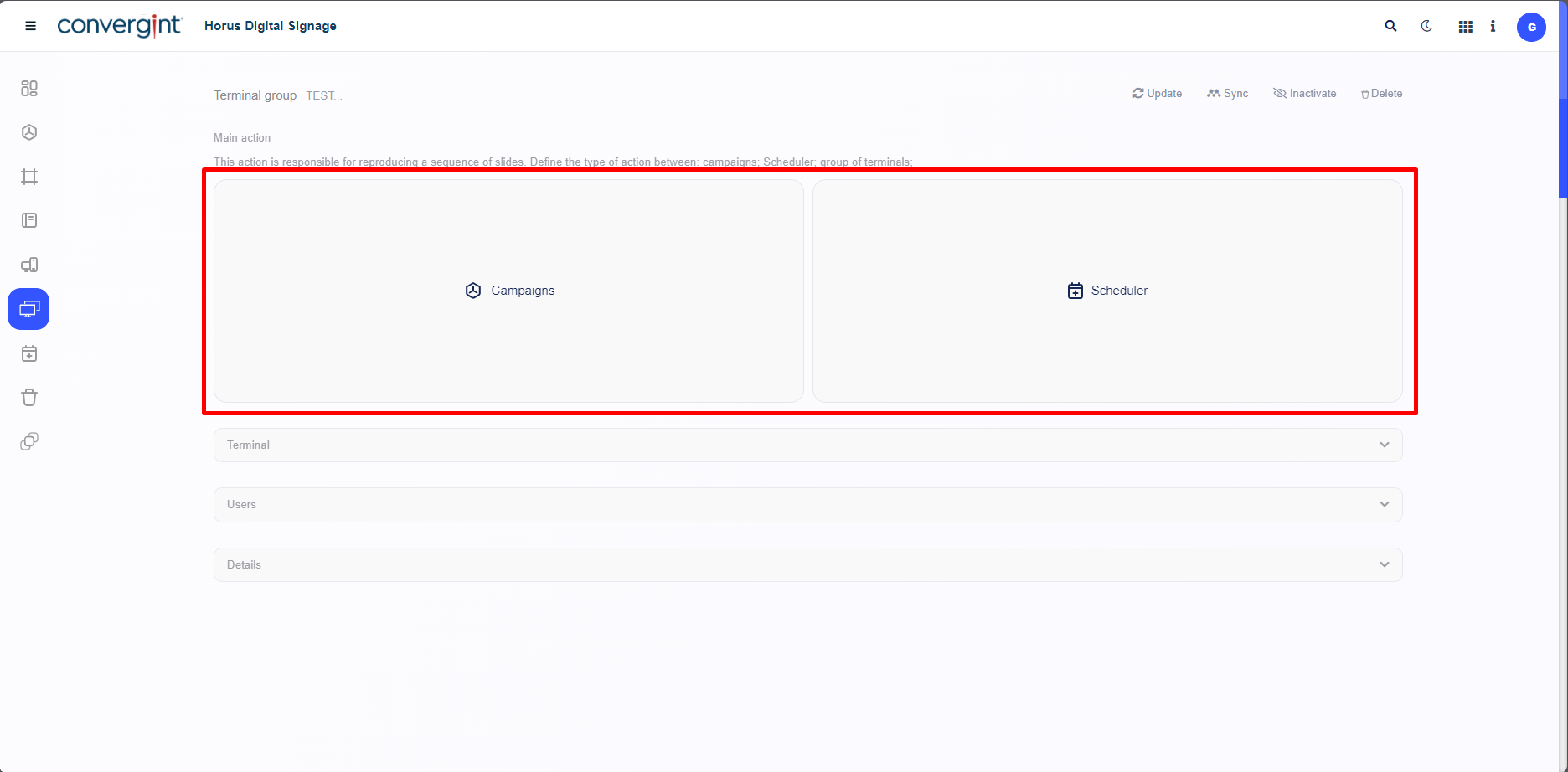1568x772 pixels.
Task: Open the dashboard icon in the sidebar
Action: [29, 88]
